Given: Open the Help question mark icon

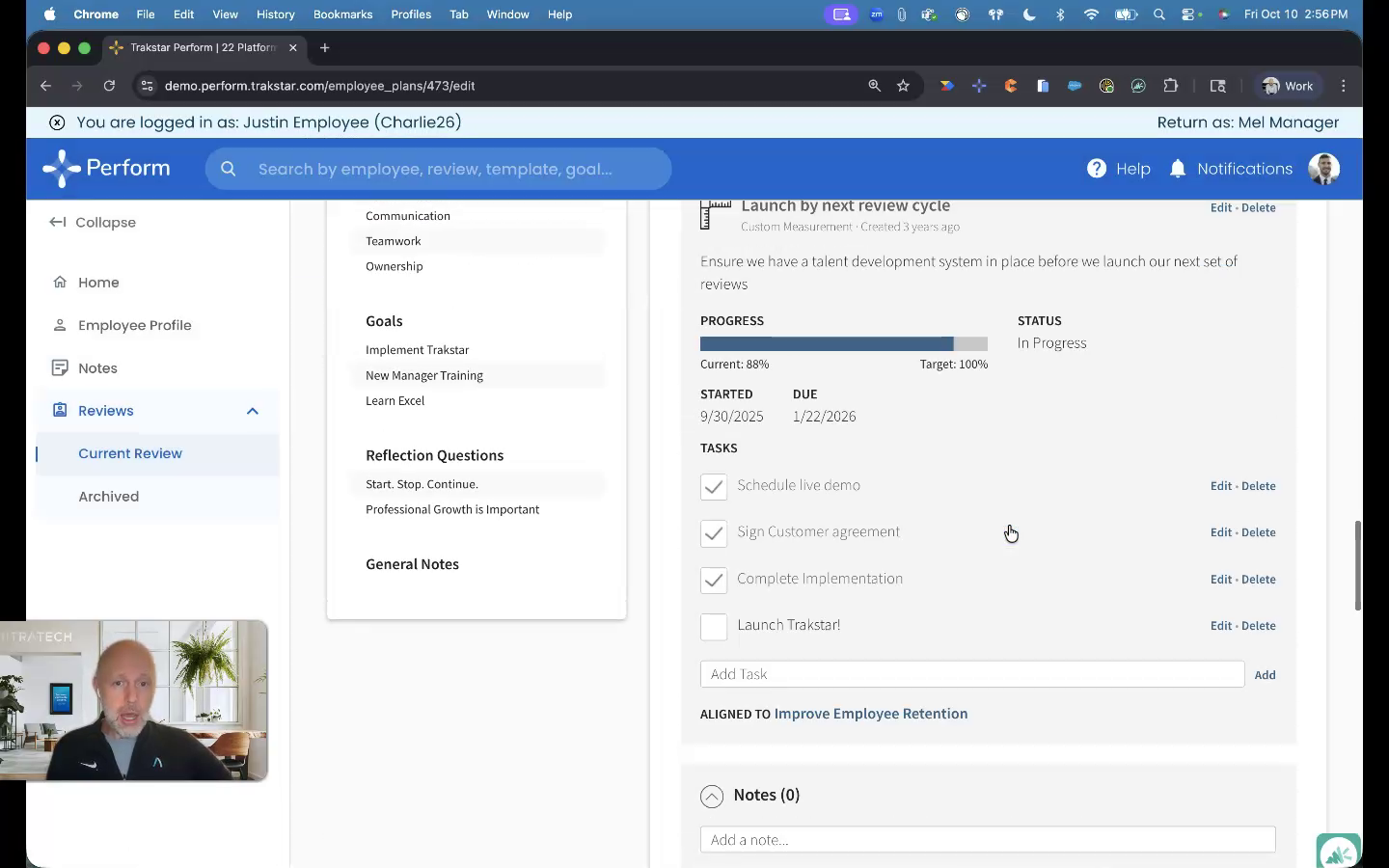Looking at the screenshot, I should tap(1097, 169).
